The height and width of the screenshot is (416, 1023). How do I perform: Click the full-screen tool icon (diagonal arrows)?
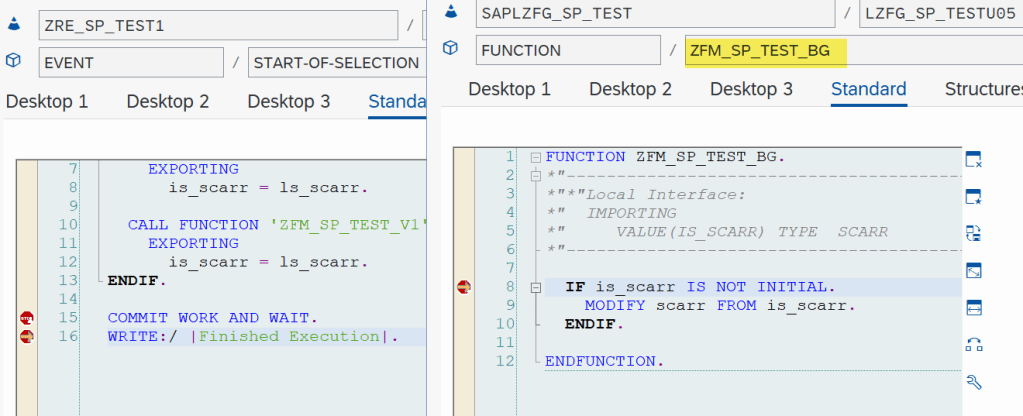point(973,271)
